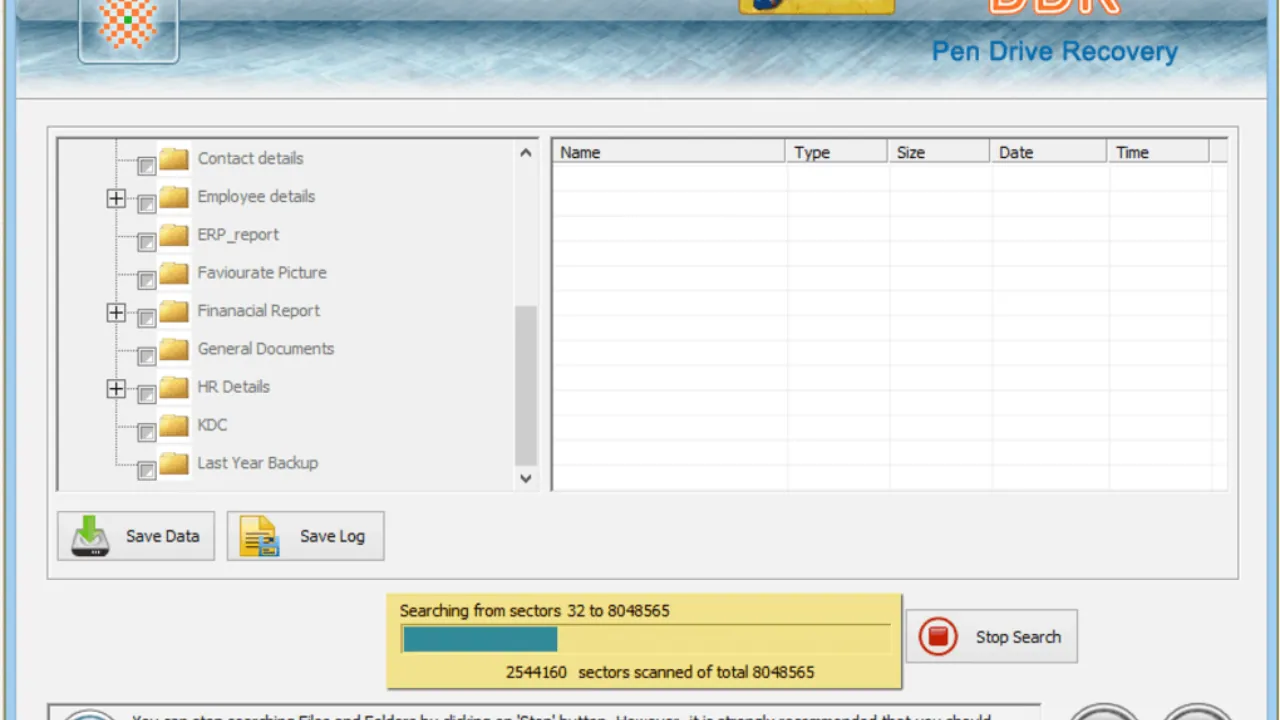Sort file list by Size column
This screenshot has width=1280, height=720.
[939, 152]
